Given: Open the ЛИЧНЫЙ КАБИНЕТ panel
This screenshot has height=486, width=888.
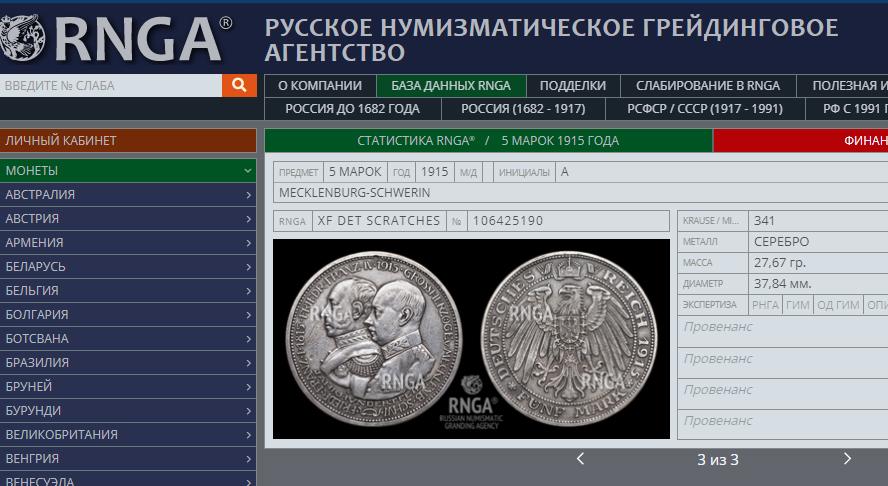Looking at the screenshot, I should (128, 140).
